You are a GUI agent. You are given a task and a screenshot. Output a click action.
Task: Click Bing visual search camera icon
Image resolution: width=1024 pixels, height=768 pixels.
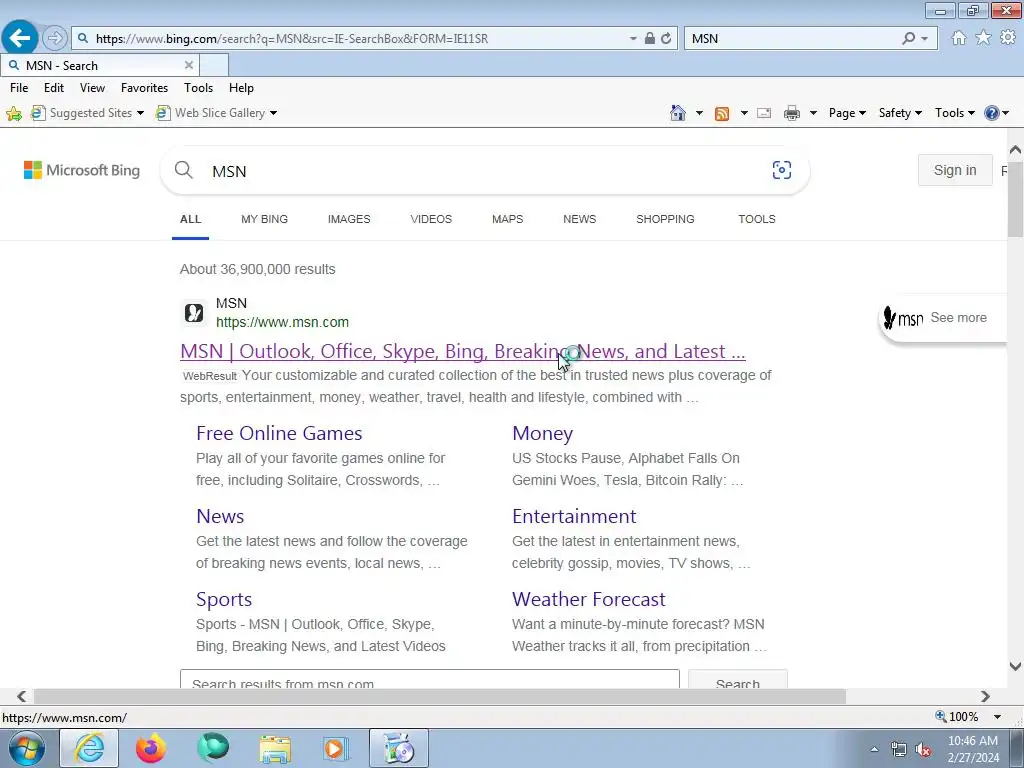pyautogui.click(x=782, y=170)
